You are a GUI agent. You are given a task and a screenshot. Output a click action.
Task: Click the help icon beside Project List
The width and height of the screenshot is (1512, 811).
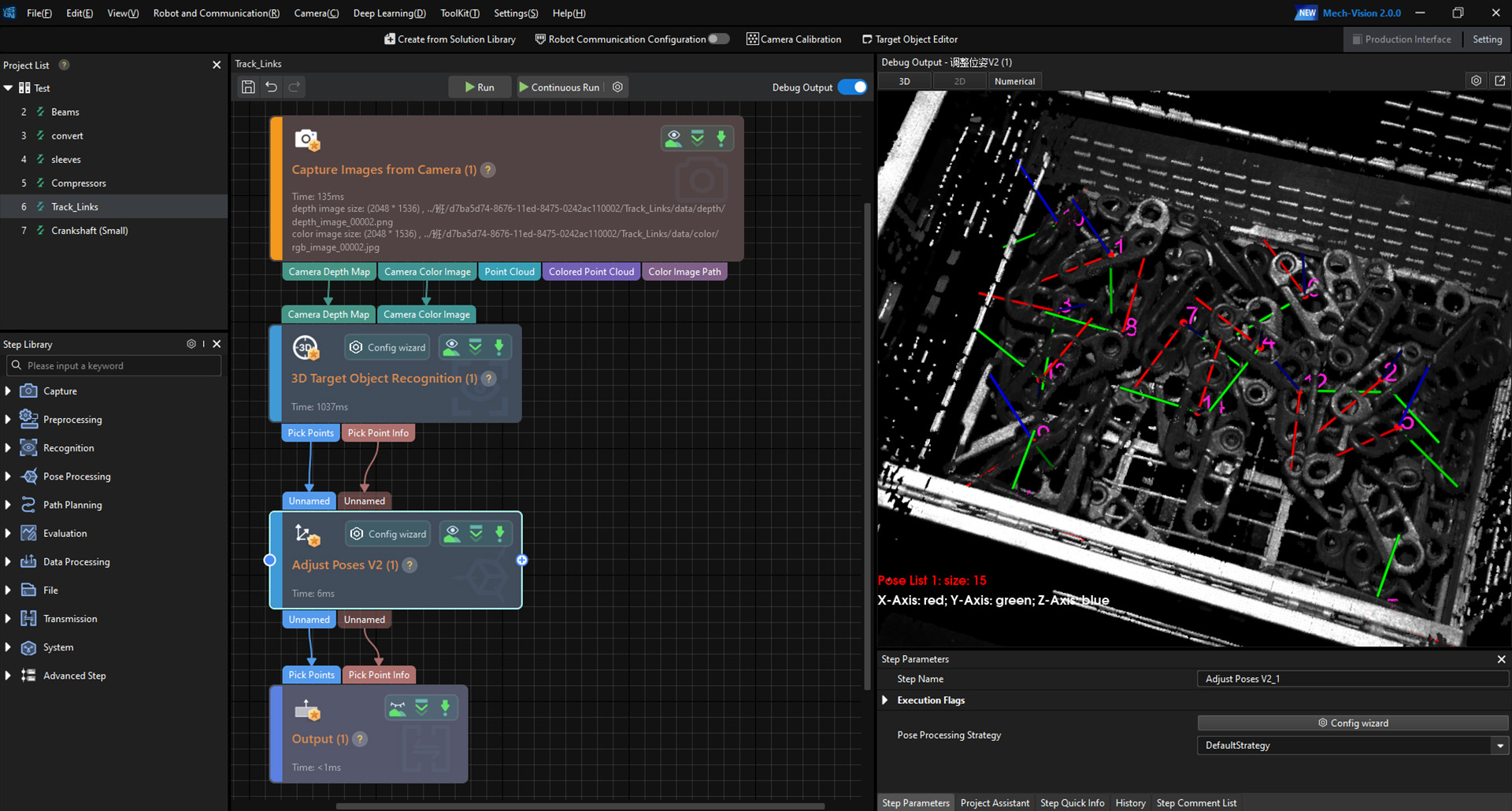(65, 65)
